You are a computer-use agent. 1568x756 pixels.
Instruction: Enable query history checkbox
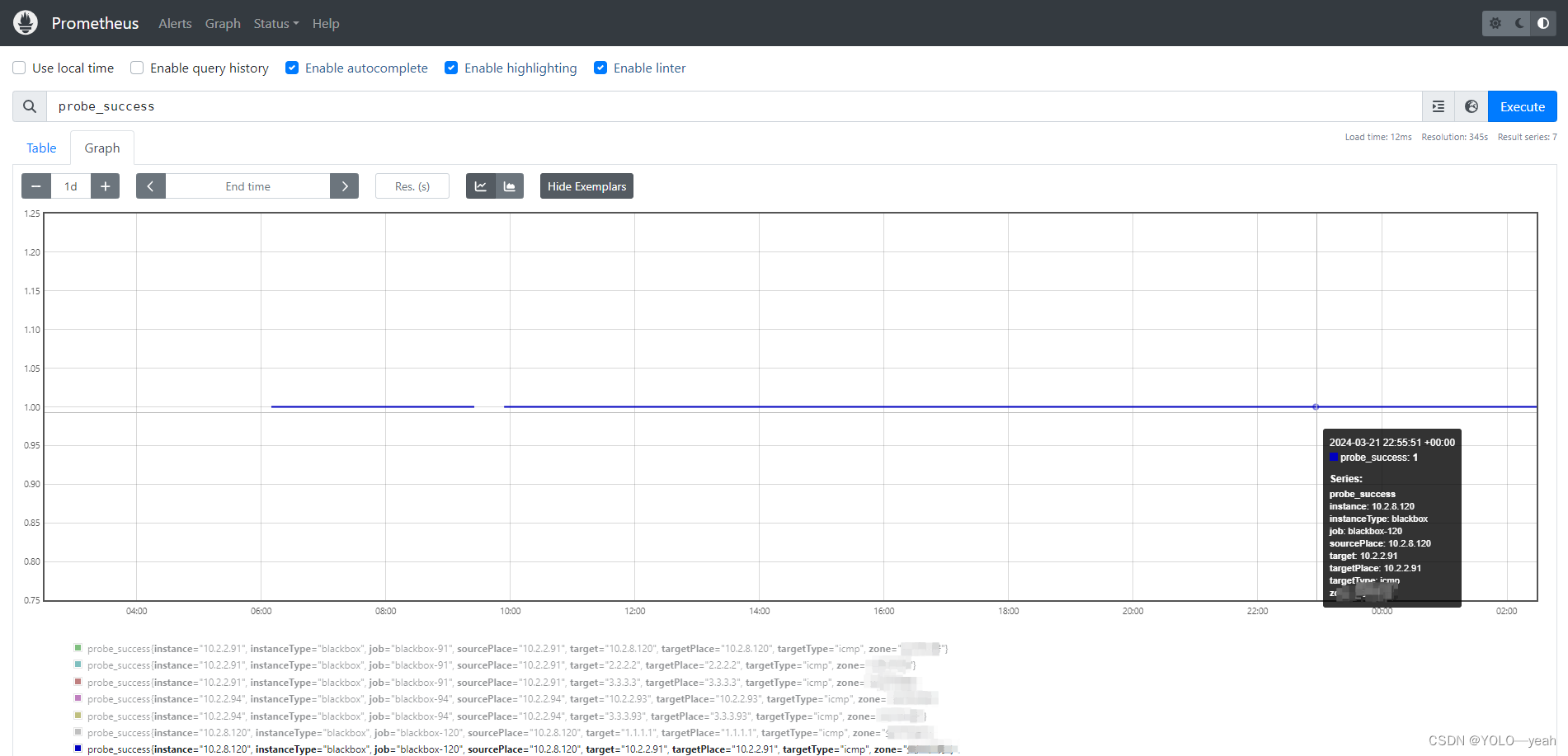tap(137, 68)
